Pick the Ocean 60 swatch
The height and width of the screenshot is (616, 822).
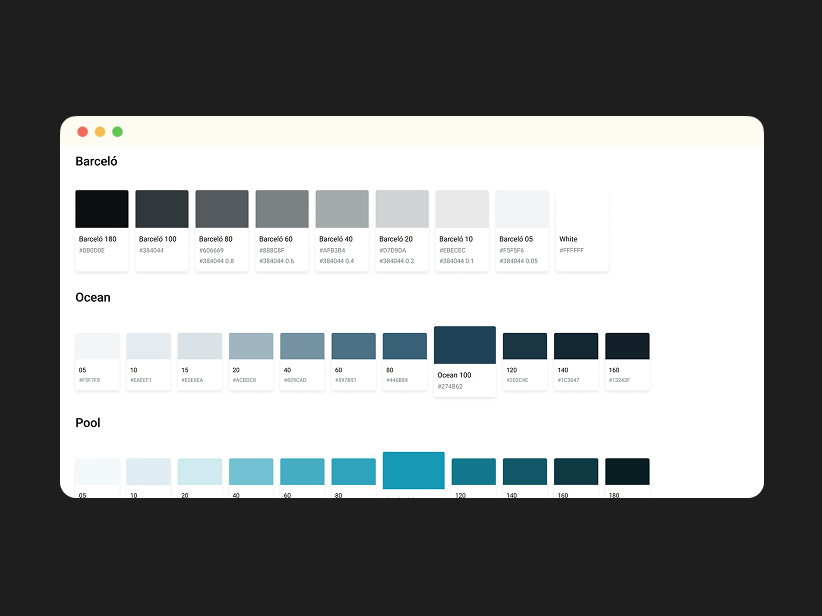click(353, 346)
